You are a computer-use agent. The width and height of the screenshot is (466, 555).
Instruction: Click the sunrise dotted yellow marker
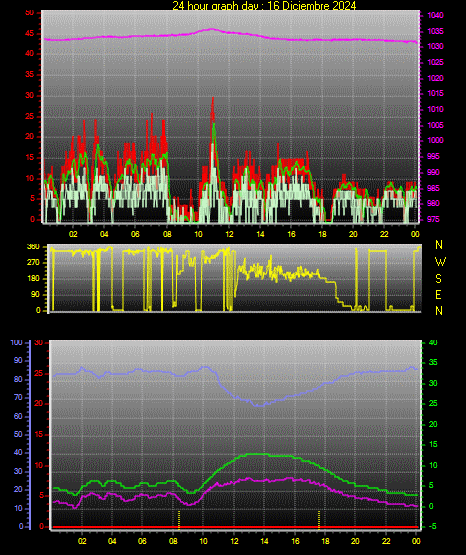(179, 520)
